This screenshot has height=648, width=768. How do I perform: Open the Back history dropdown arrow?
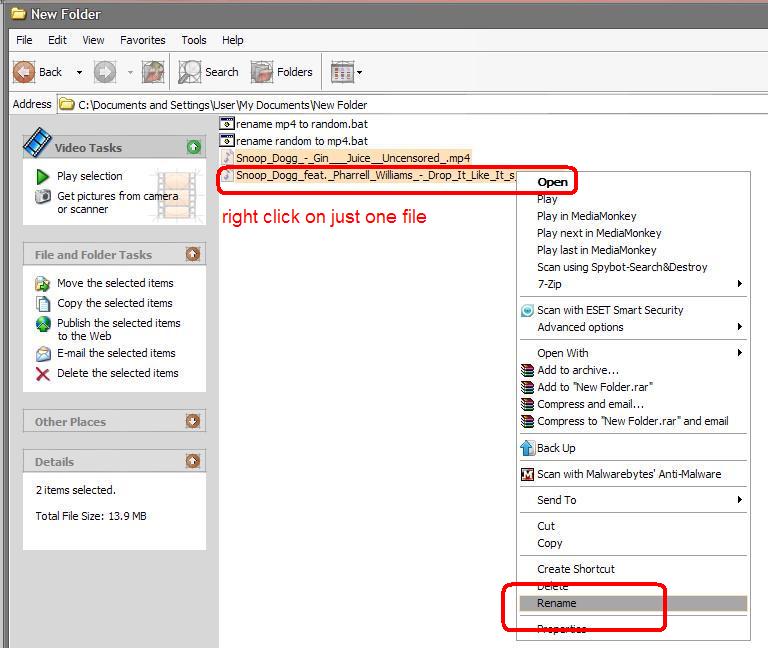(79, 72)
